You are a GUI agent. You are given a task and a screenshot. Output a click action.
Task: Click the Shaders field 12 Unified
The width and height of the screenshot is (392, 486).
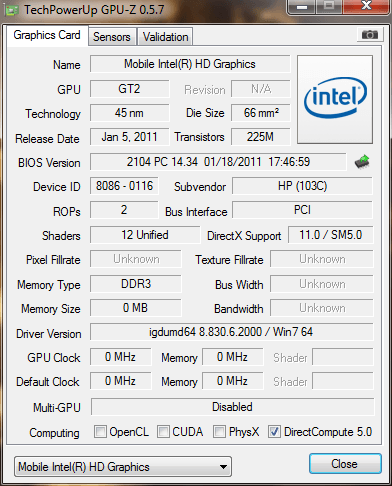(145, 235)
